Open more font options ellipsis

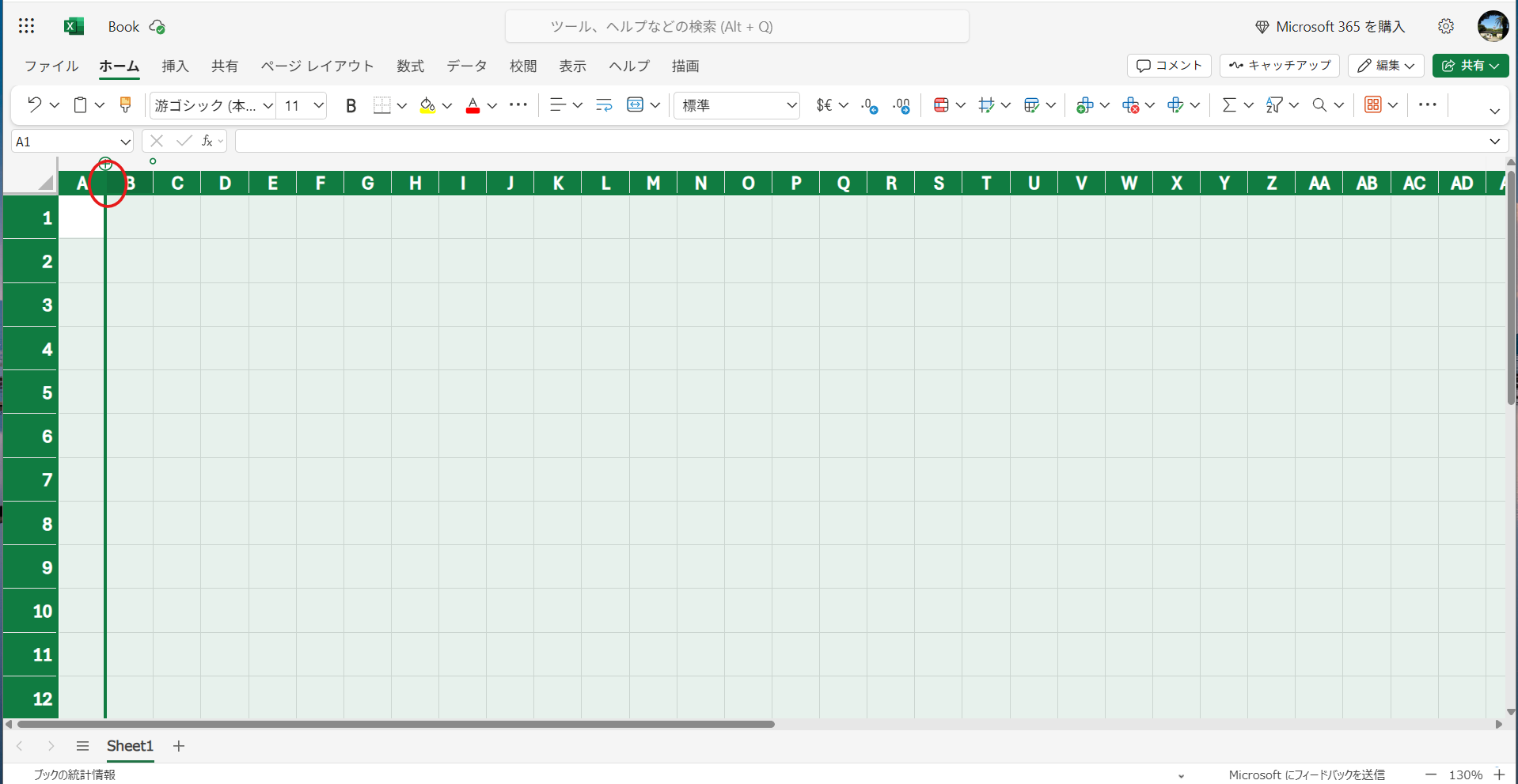[518, 104]
